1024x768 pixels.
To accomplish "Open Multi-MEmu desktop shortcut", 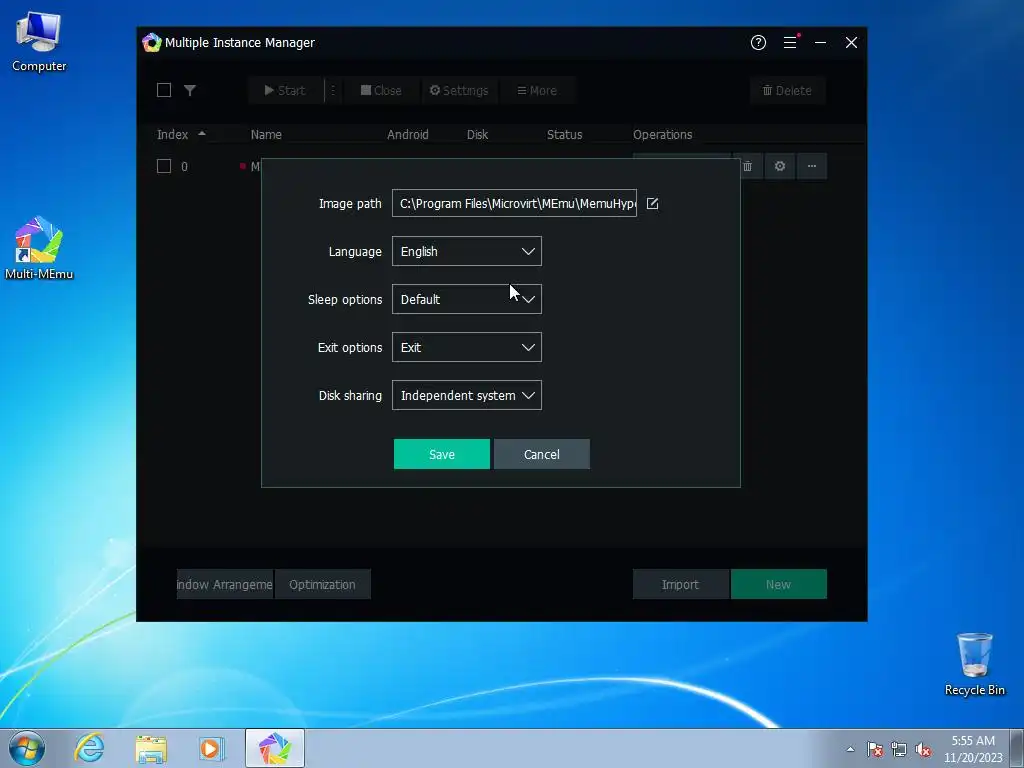I will tap(39, 248).
